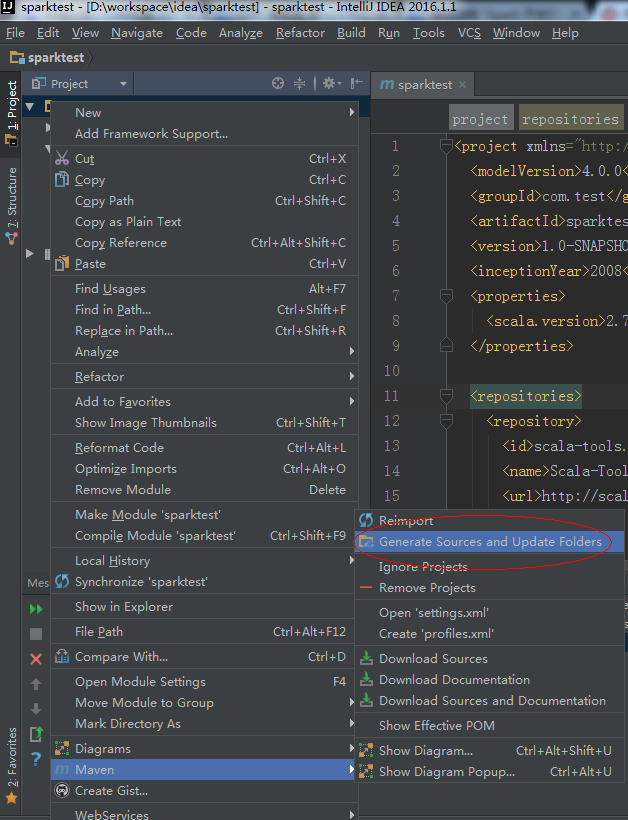This screenshot has height=820, width=628.
Task: Fold the properties block at line 7
Action: 446,296
